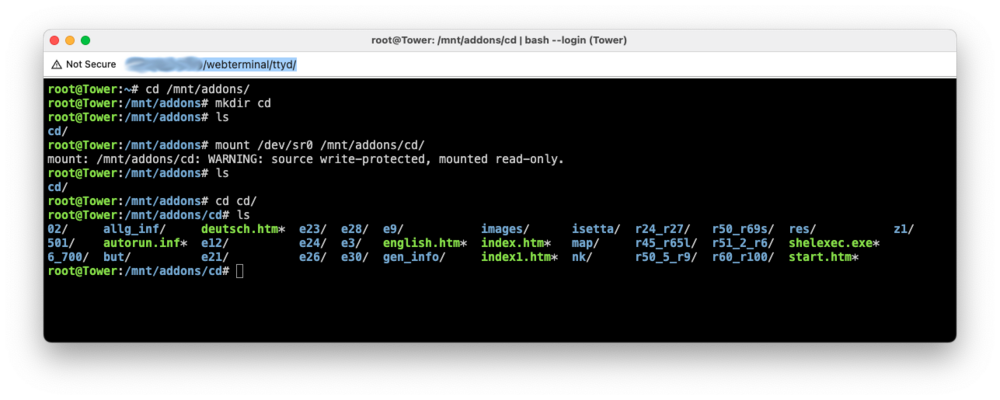Image resolution: width=1000 pixels, height=400 pixels.
Task: Click the "e3/" directory entry
Action: coord(351,243)
